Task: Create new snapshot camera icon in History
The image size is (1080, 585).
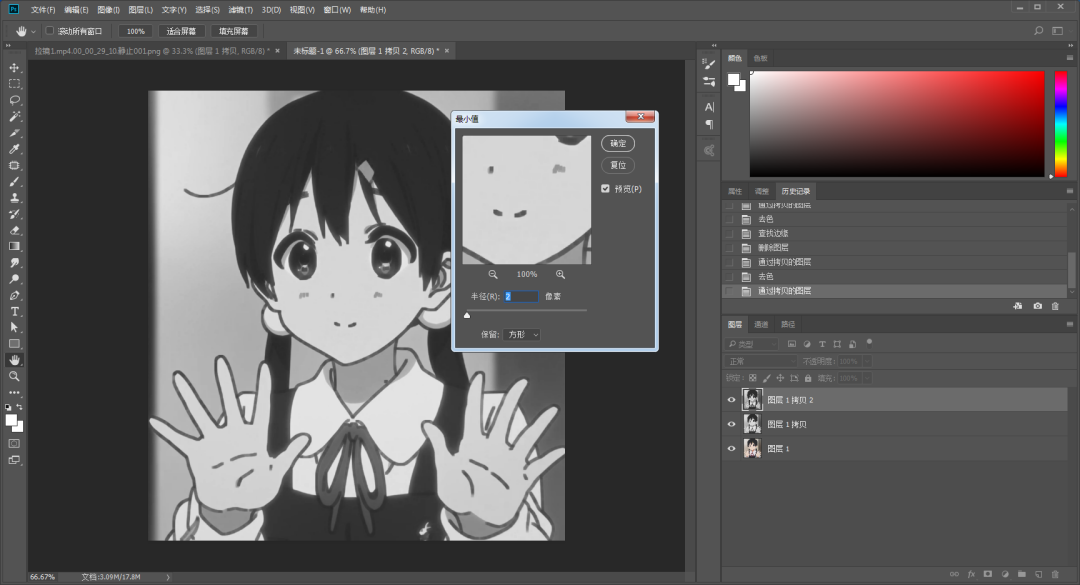Action: (x=1037, y=306)
